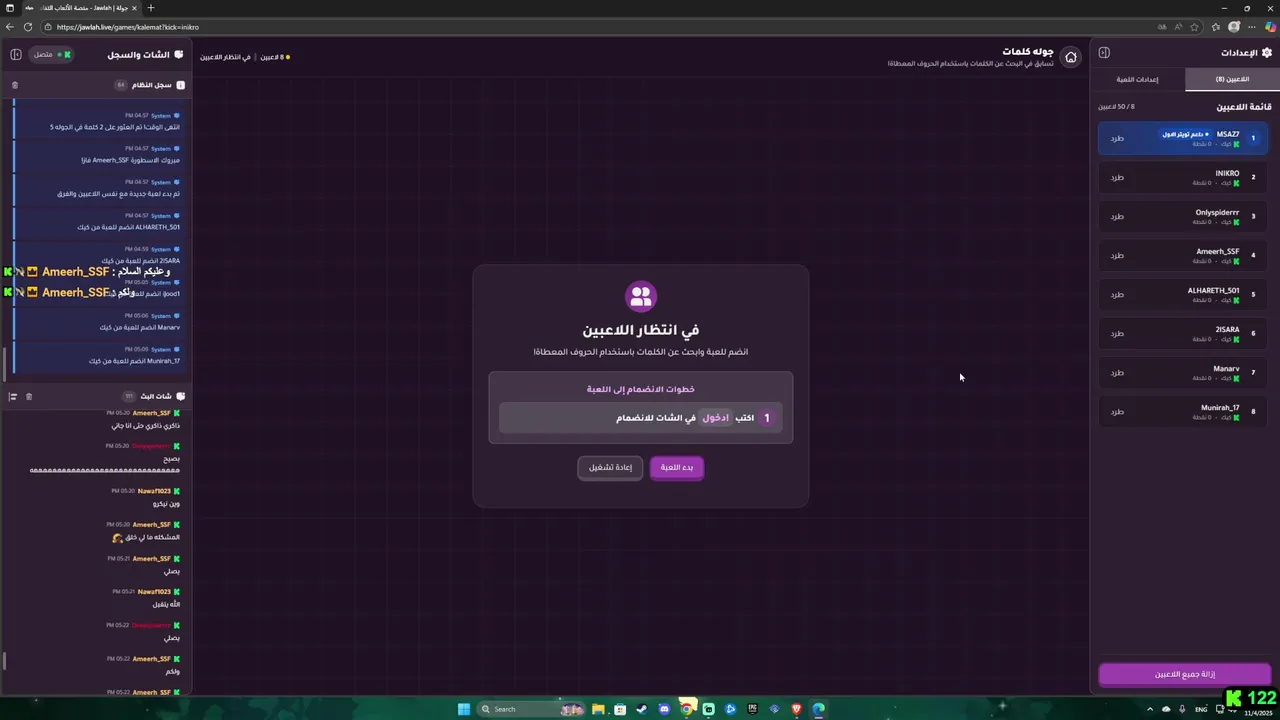This screenshot has width=1280, height=720.
Task: Click the settings gear icon beside الإعدادات
Action: 1267,53
